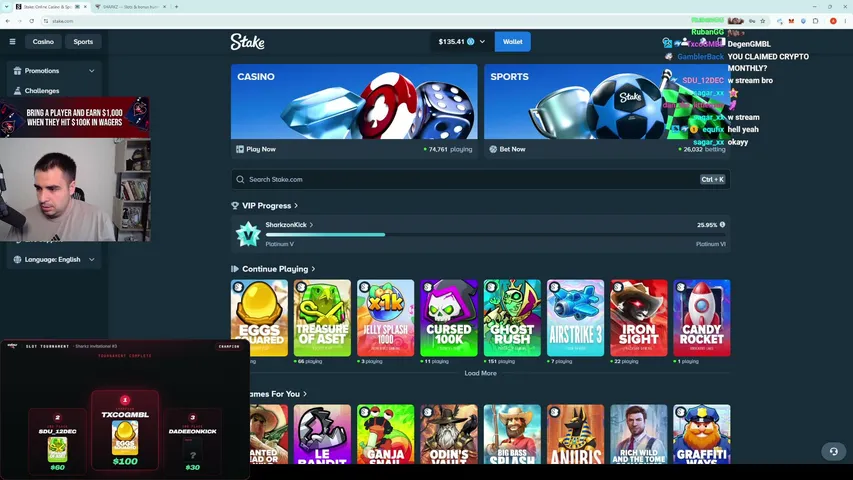Open the Continue Playing section
The height and width of the screenshot is (480, 853).
(278, 269)
